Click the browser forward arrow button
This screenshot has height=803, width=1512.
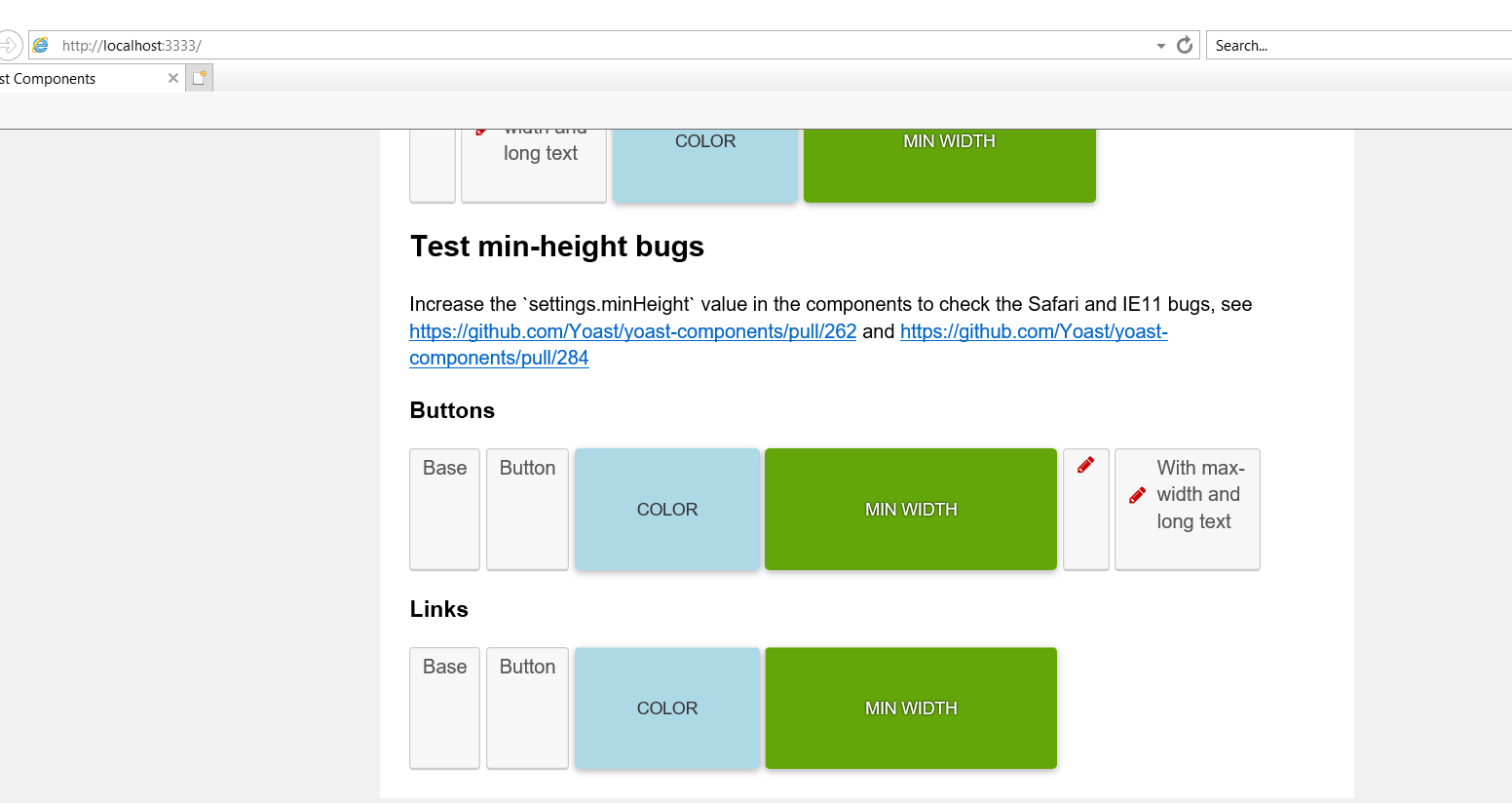click(x=8, y=45)
